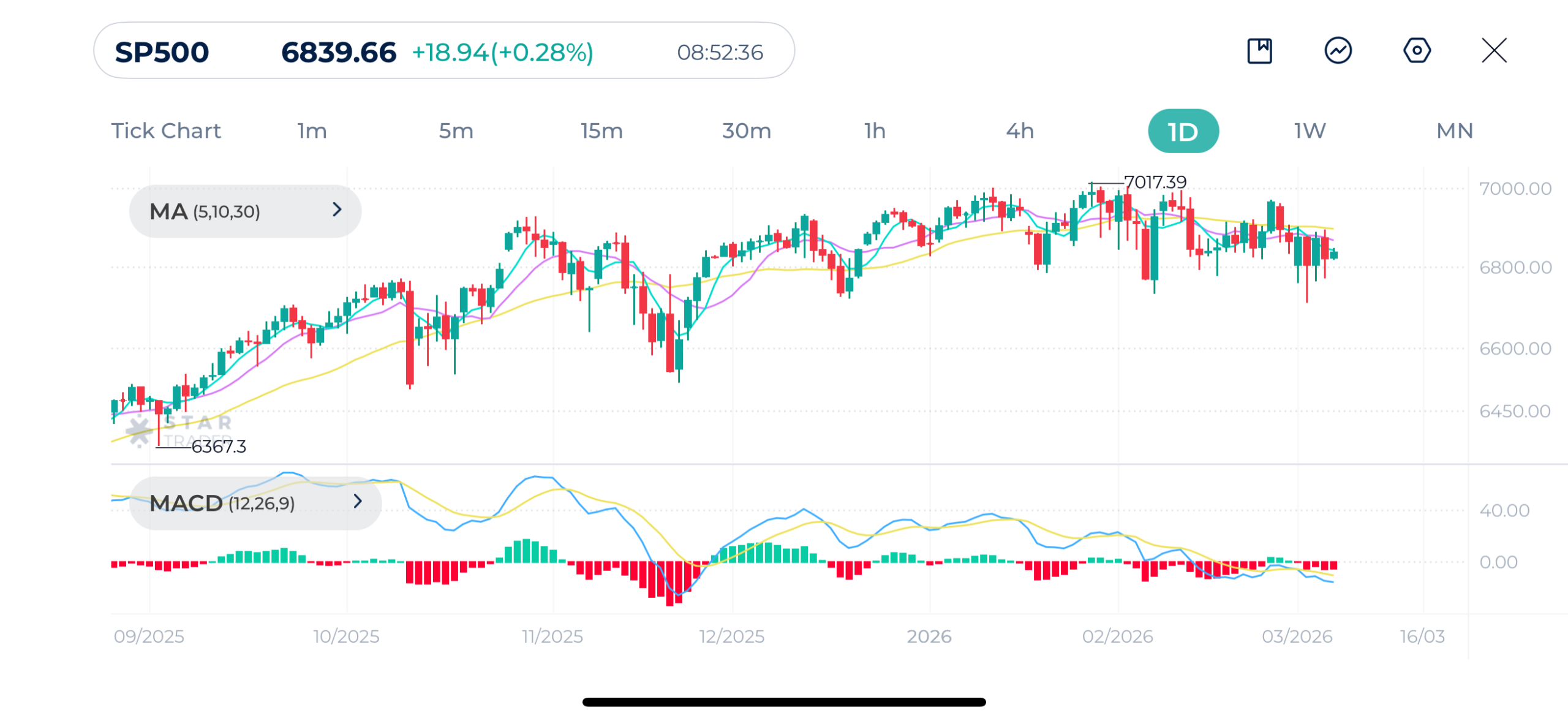This screenshot has width=1568, height=721.
Task: Open the indicators panel via trend-line icon
Action: coord(1338,51)
